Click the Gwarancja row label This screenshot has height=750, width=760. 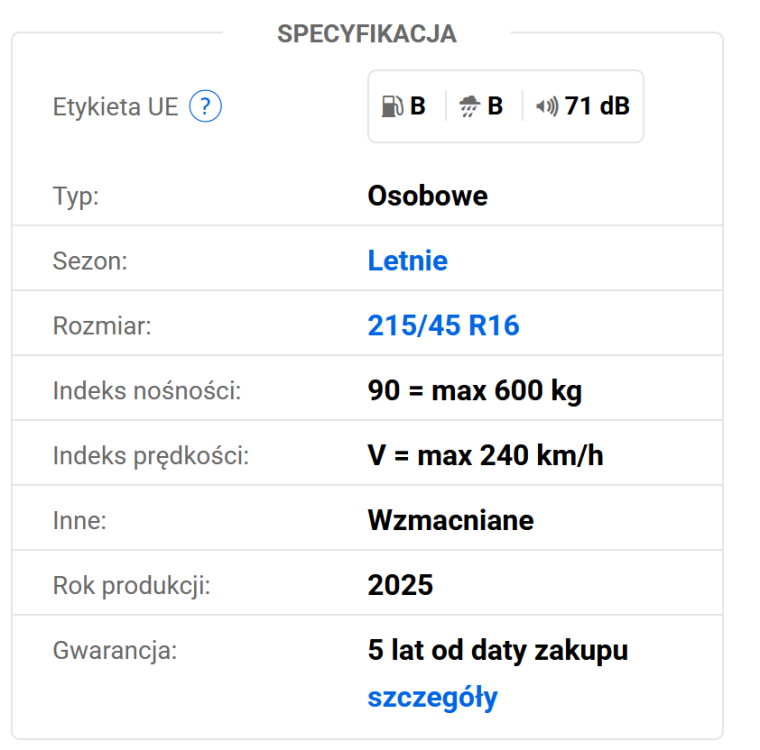(x=114, y=651)
